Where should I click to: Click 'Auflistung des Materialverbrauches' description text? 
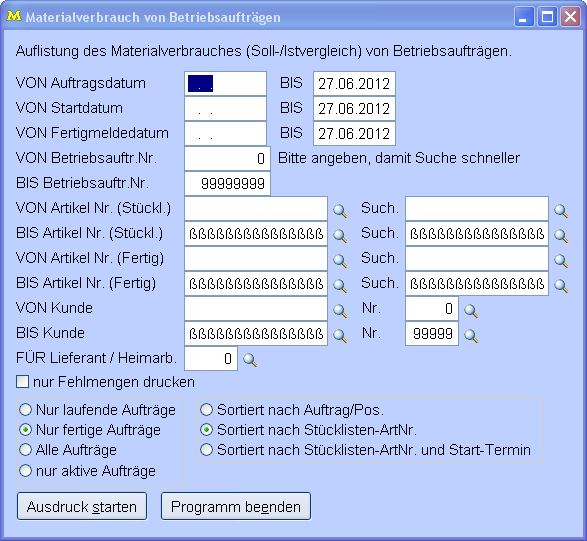(264, 51)
